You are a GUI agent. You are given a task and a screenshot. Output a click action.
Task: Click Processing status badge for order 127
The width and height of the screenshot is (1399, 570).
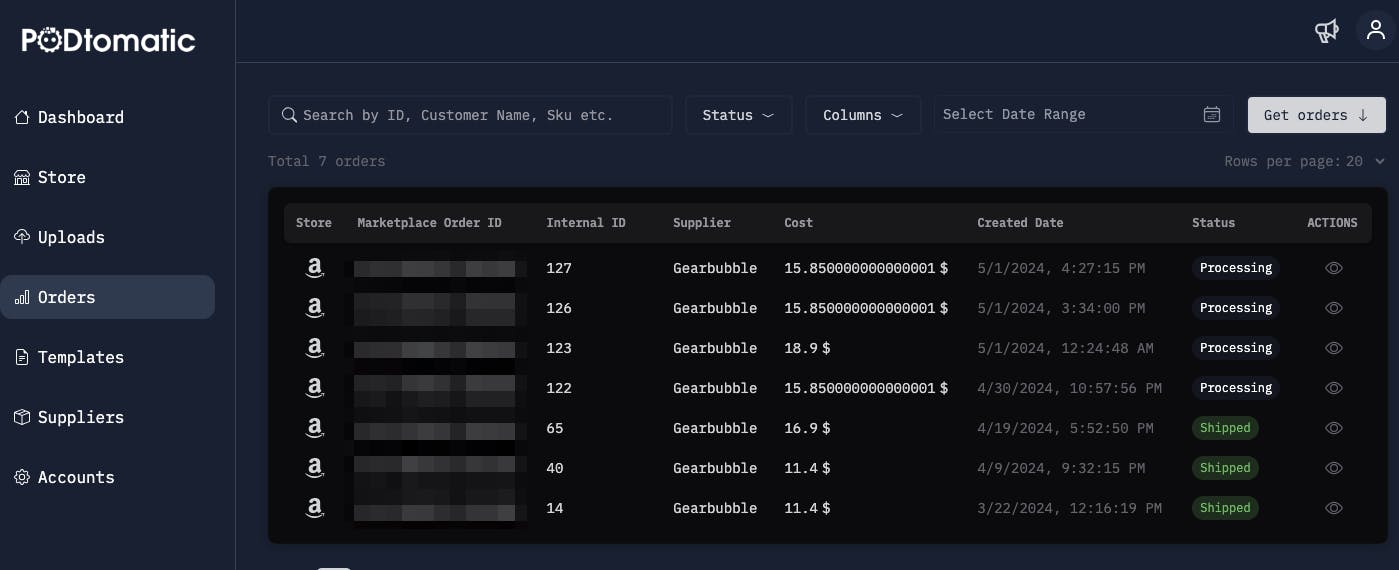click(1236, 268)
